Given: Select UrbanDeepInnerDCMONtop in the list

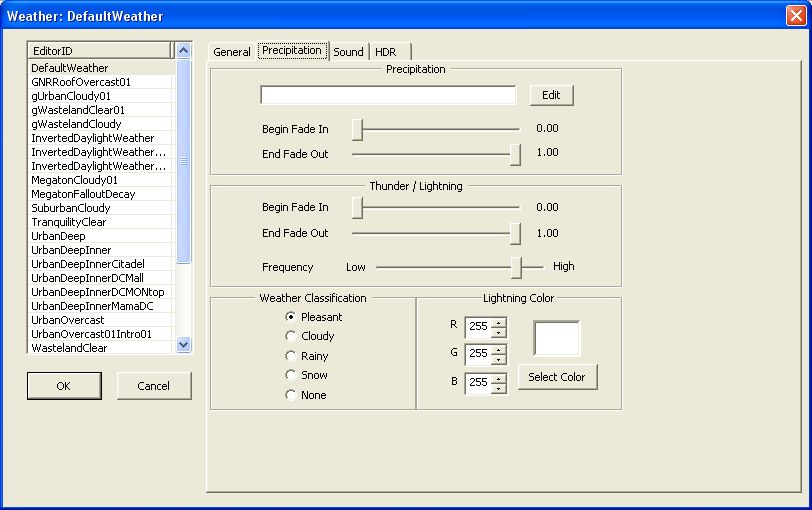Looking at the screenshot, I should pos(100,292).
